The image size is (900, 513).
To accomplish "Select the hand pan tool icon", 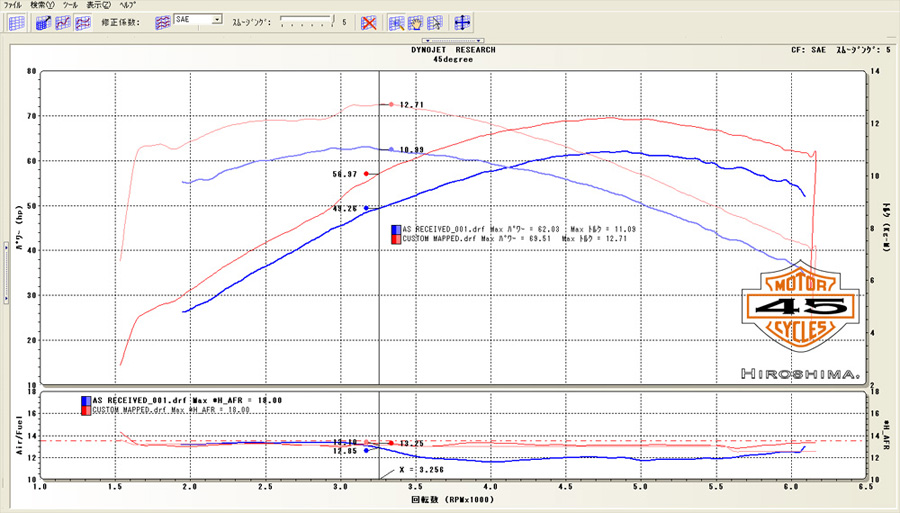I will 416,22.
